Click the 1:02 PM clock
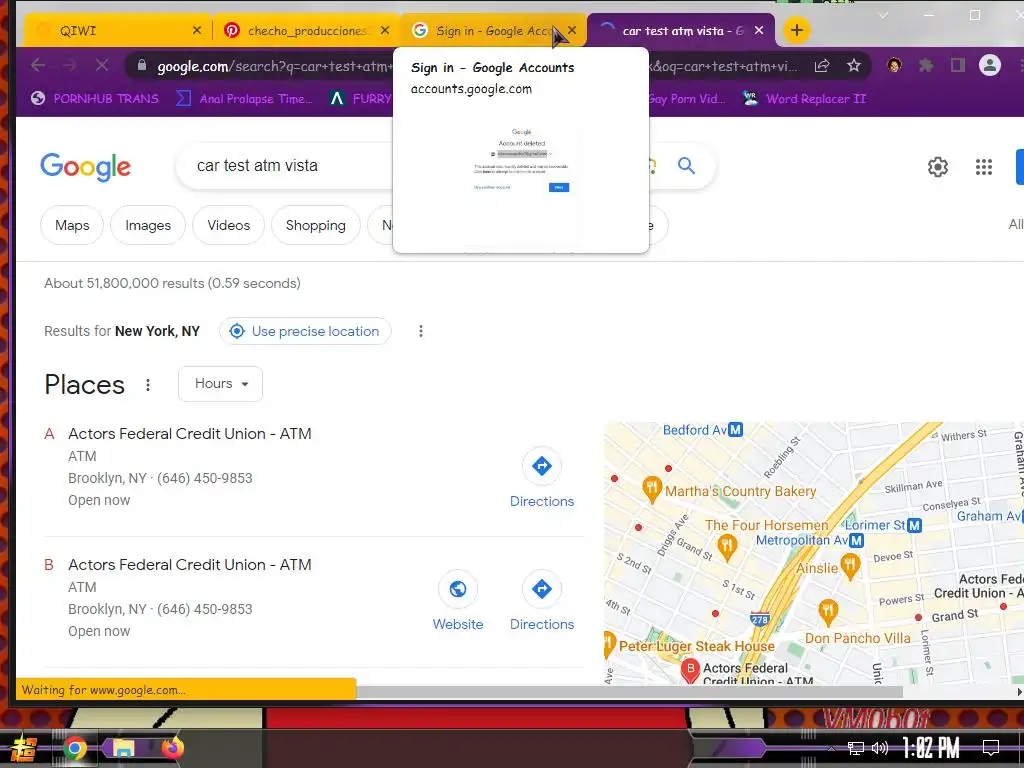The image size is (1024, 768). click(931, 748)
